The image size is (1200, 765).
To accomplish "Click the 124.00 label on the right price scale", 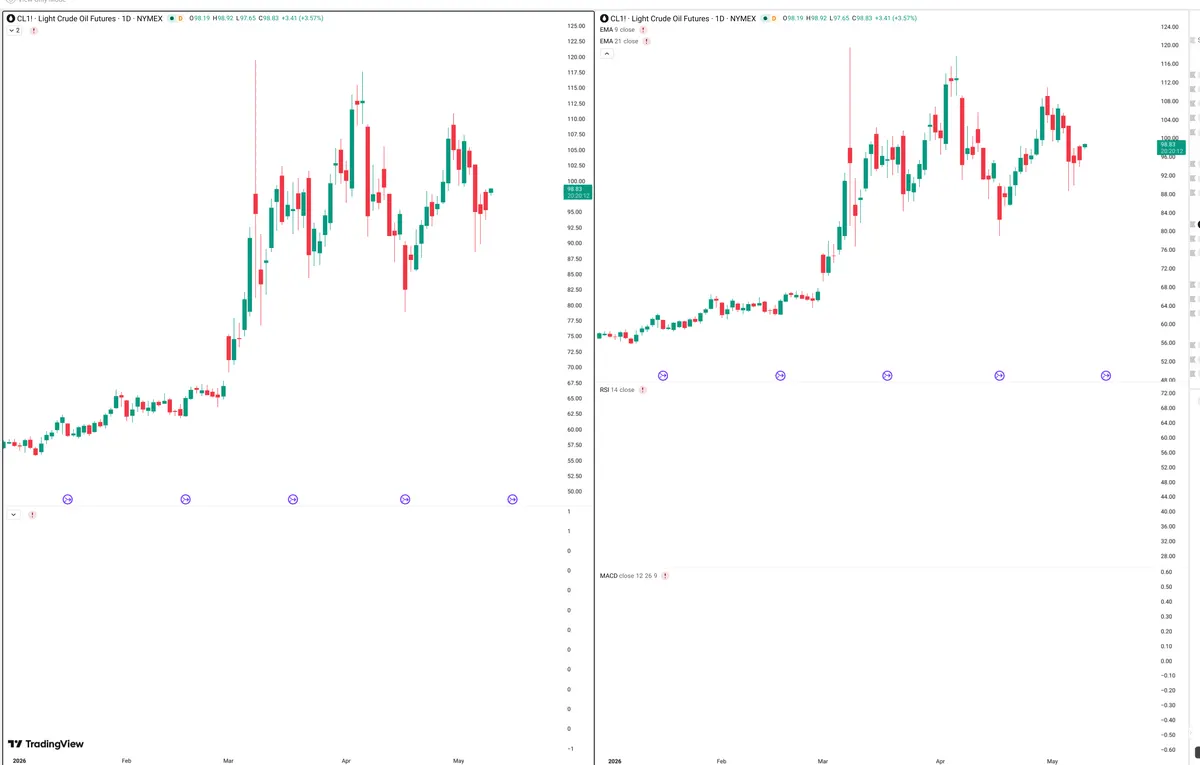I will pos(1170,27).
